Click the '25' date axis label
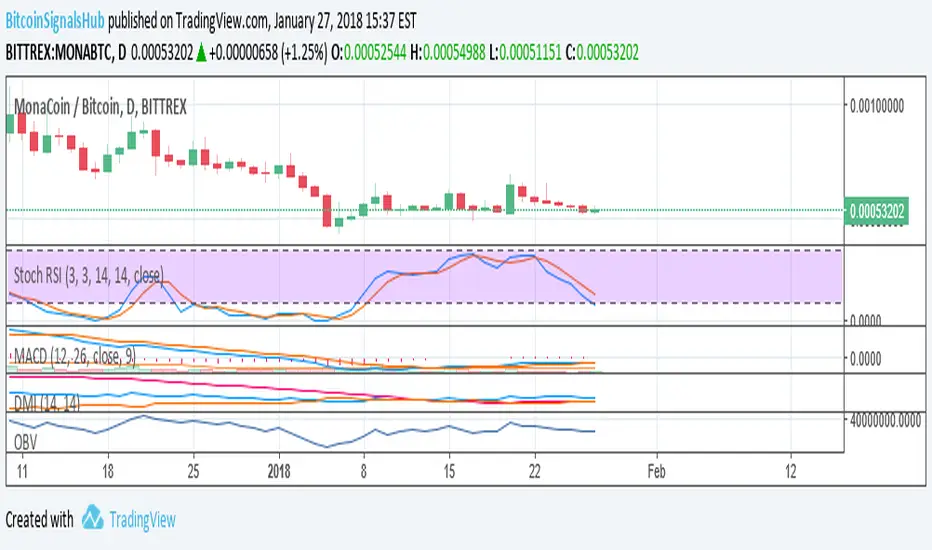 coord(193,472)
